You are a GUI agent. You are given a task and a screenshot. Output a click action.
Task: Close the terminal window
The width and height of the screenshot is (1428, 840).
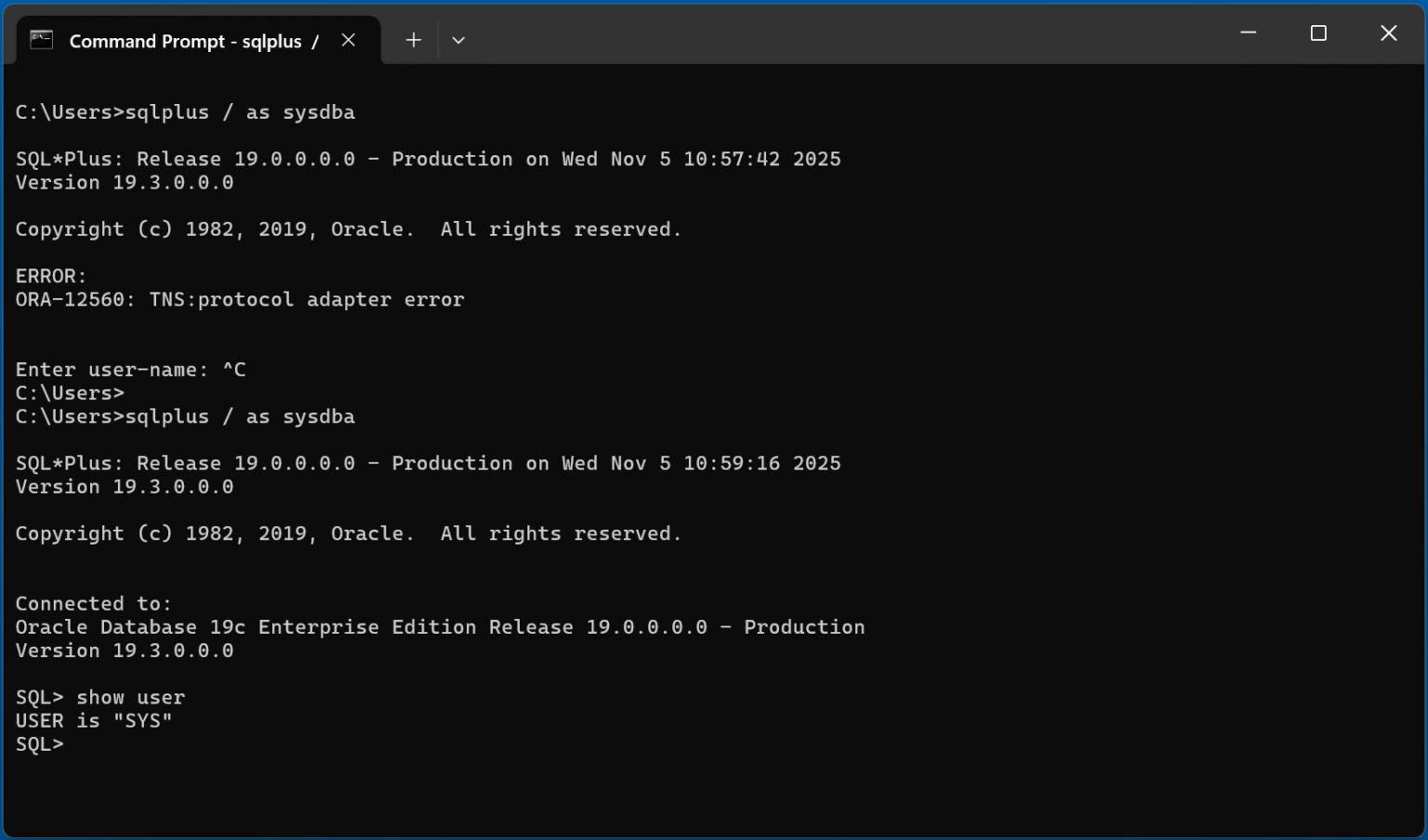(1388, 33)
